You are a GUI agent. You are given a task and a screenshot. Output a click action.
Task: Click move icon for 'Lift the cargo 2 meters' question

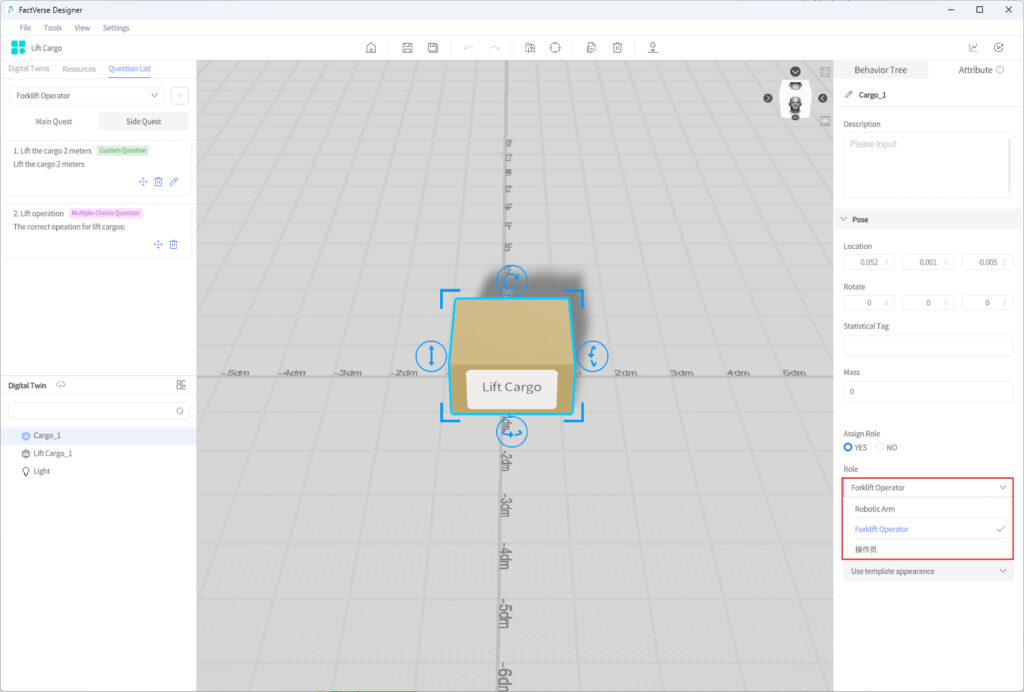point(143,181)
